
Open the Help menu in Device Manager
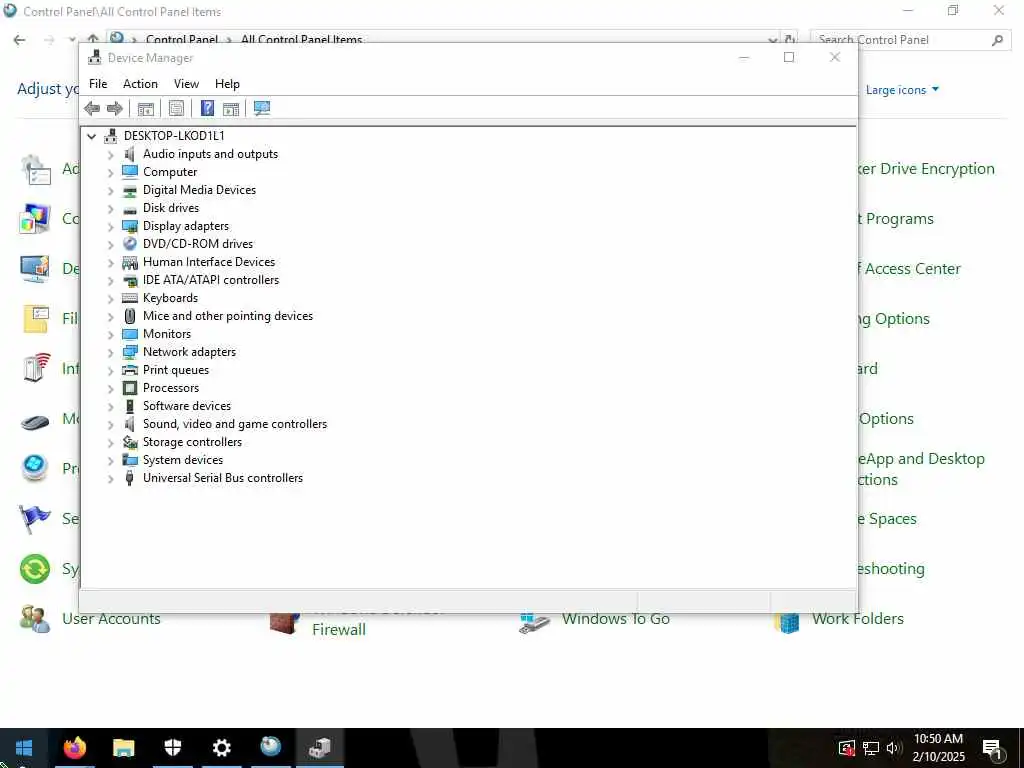coord(227,84)
